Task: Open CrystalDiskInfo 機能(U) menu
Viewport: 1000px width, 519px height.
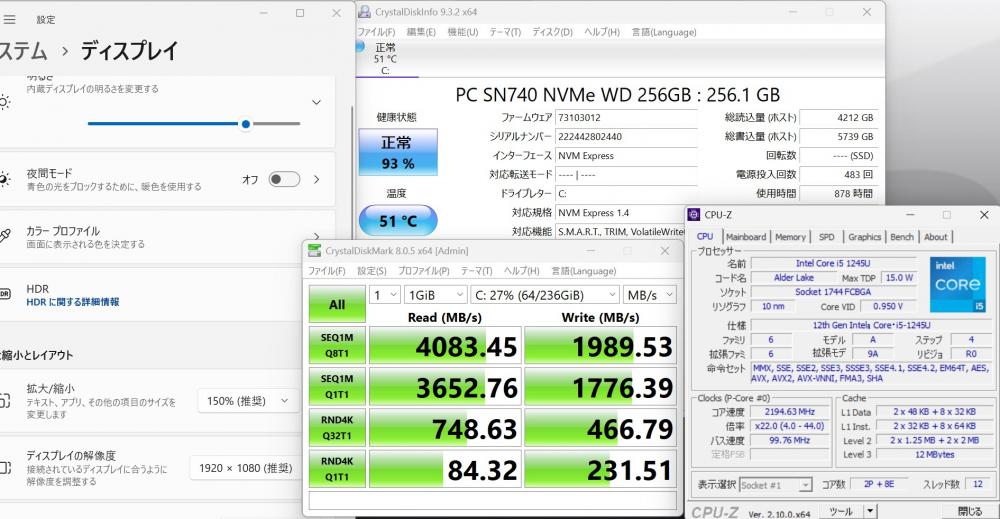Action: click(x=462, y=32)
